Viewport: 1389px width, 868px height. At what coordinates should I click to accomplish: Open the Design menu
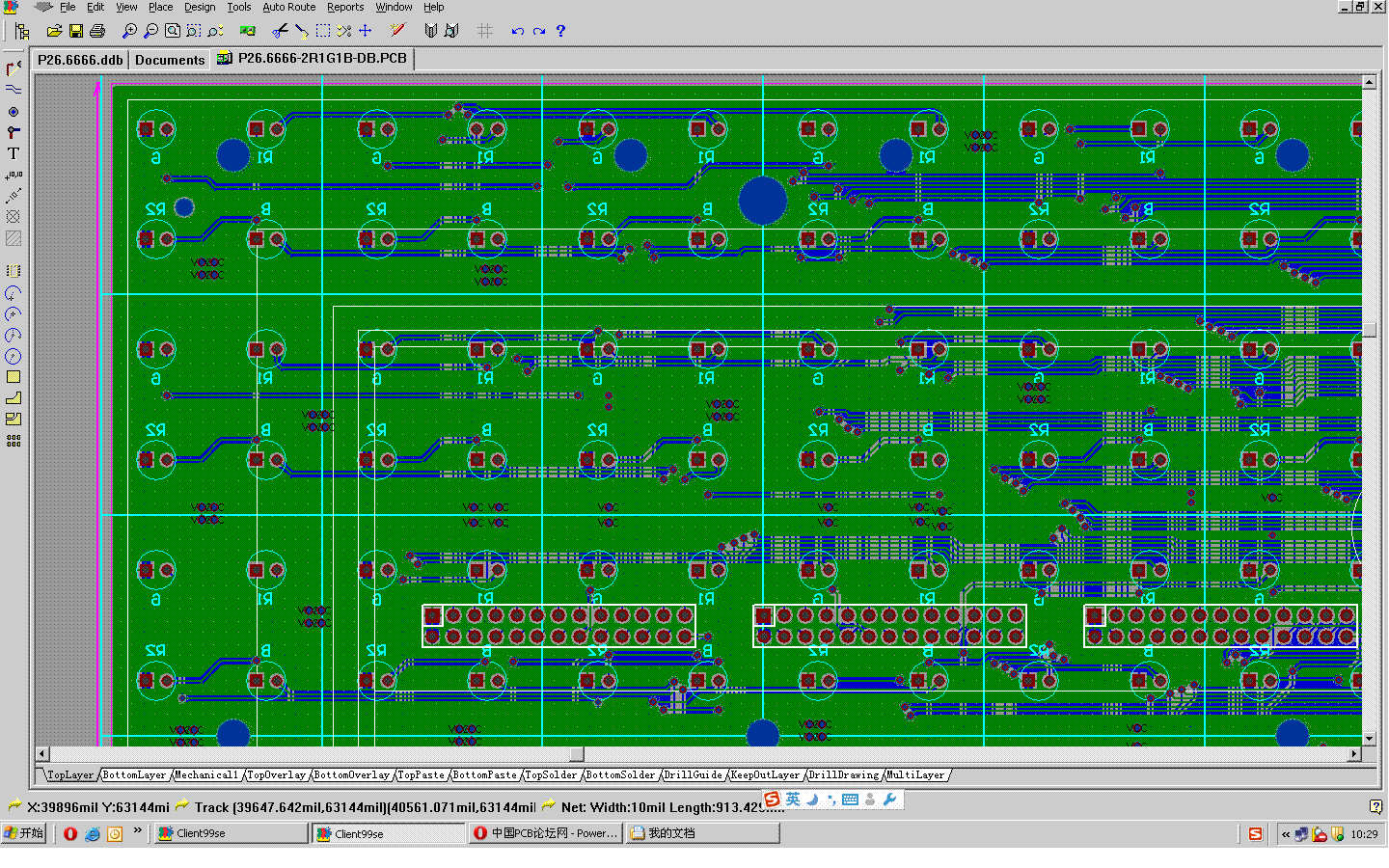200,7
